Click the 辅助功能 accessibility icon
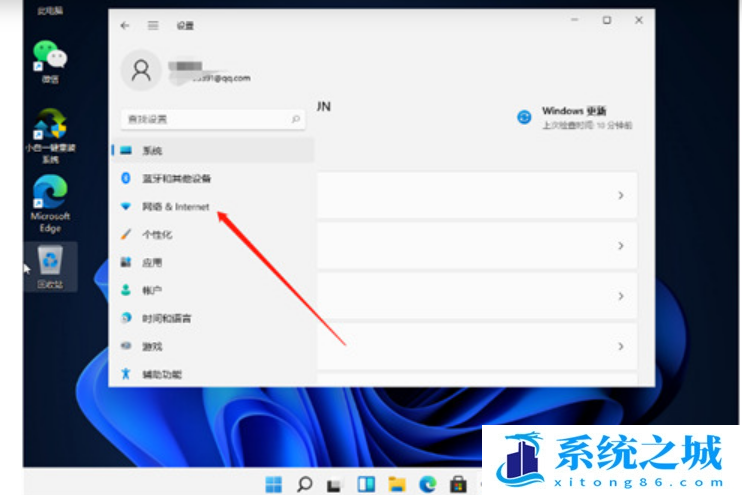 point(126,374)
